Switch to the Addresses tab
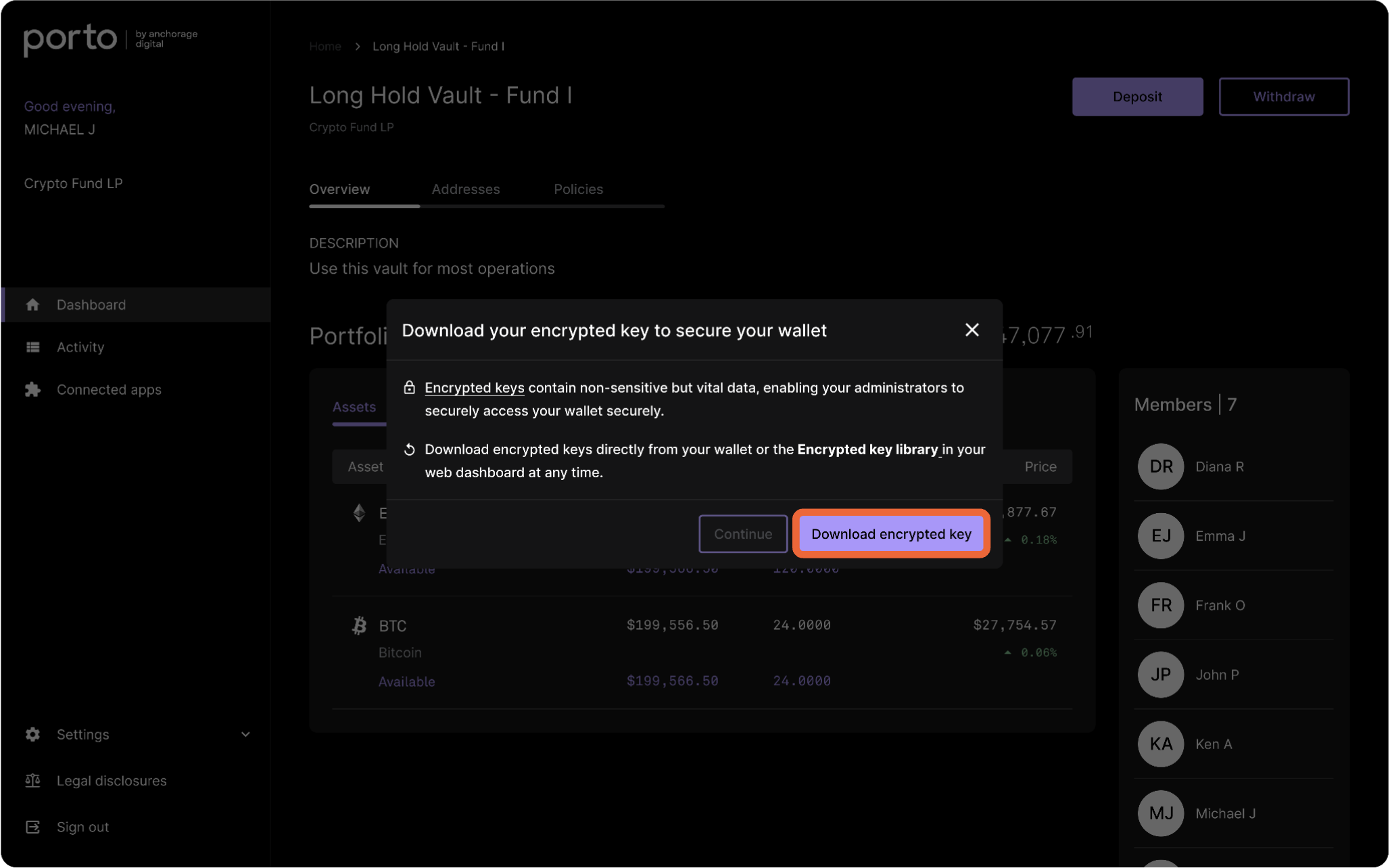This screenshot has width=1390, height=868. click(466, 189)
